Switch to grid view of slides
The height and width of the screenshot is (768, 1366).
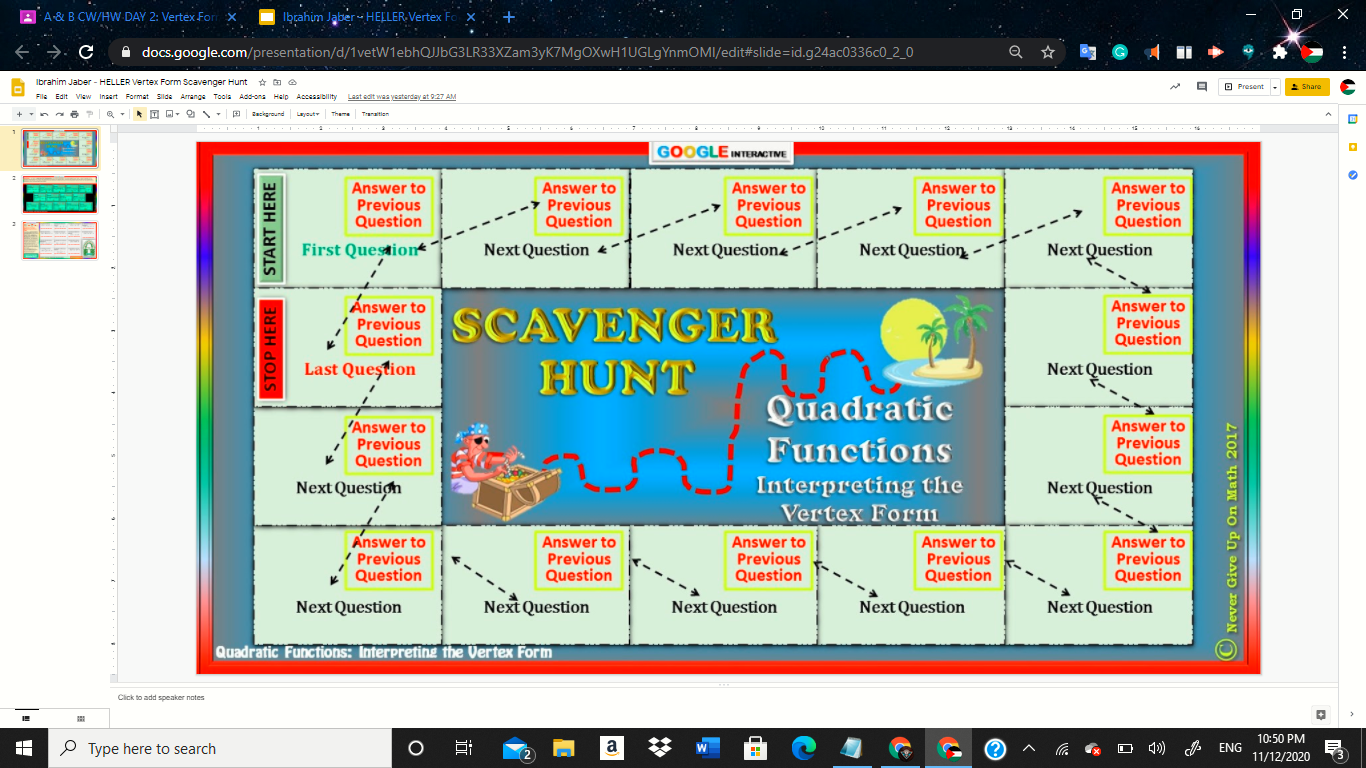click(x=79, y=718)
